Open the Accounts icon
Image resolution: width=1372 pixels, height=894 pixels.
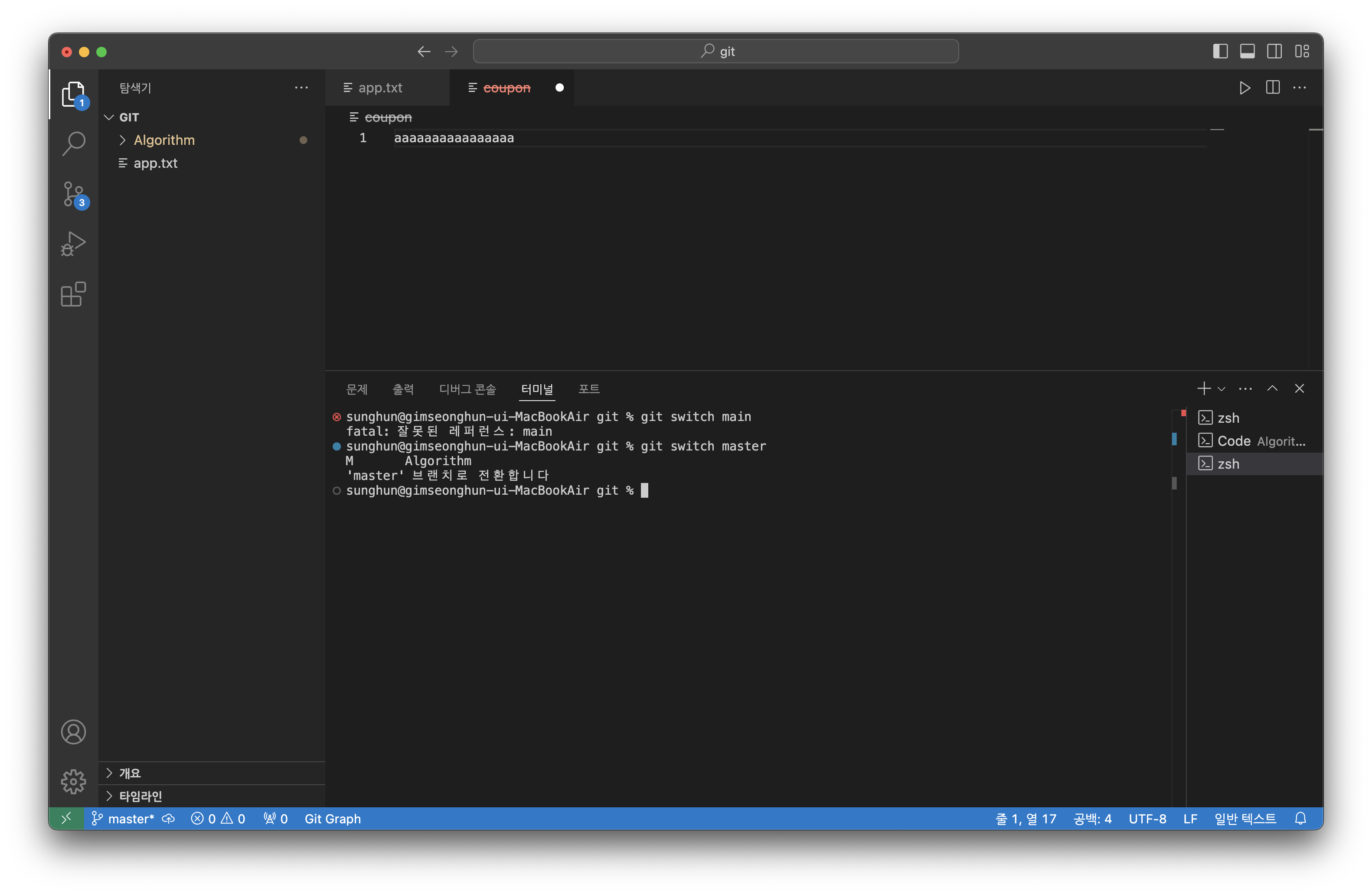[x=74, y=731]
